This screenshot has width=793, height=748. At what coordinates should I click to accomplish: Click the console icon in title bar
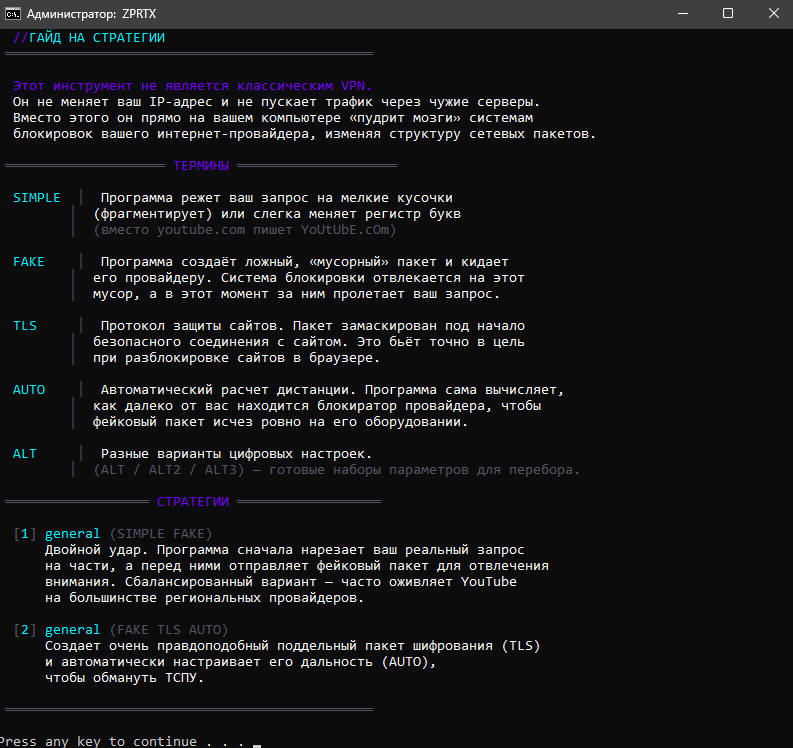click(x=13, y=14)
